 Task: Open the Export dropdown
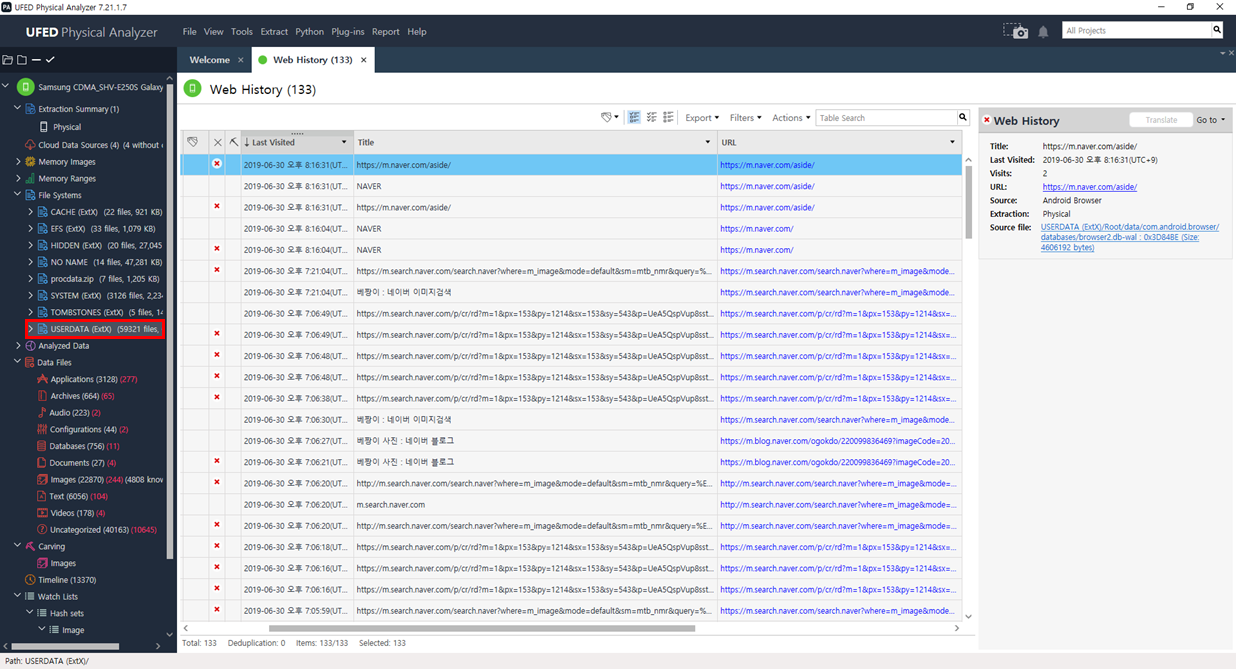[x=701, y=118]
